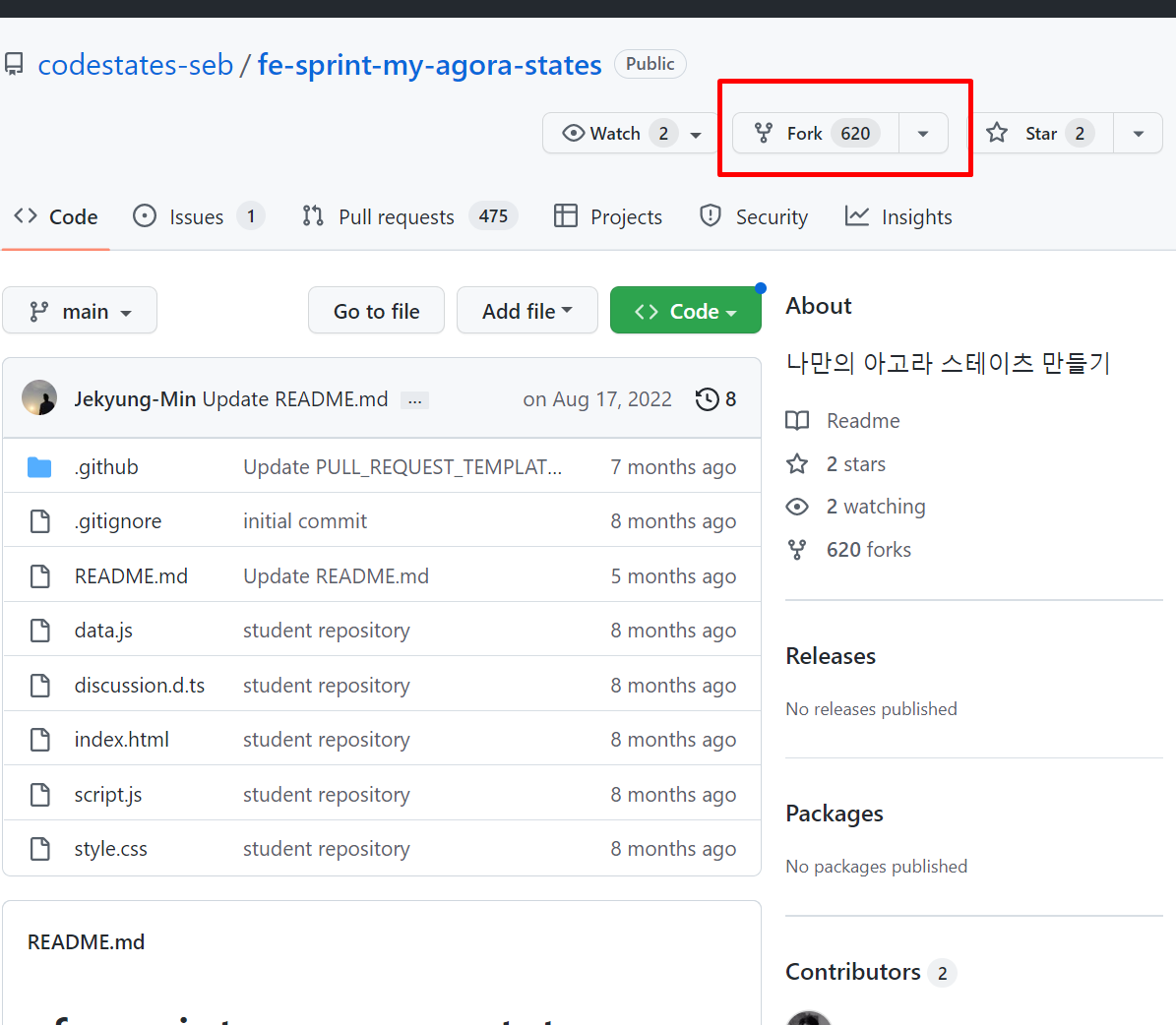
Task: Open the .github folder
Action: pyautogui.click(x=106, y=467)
